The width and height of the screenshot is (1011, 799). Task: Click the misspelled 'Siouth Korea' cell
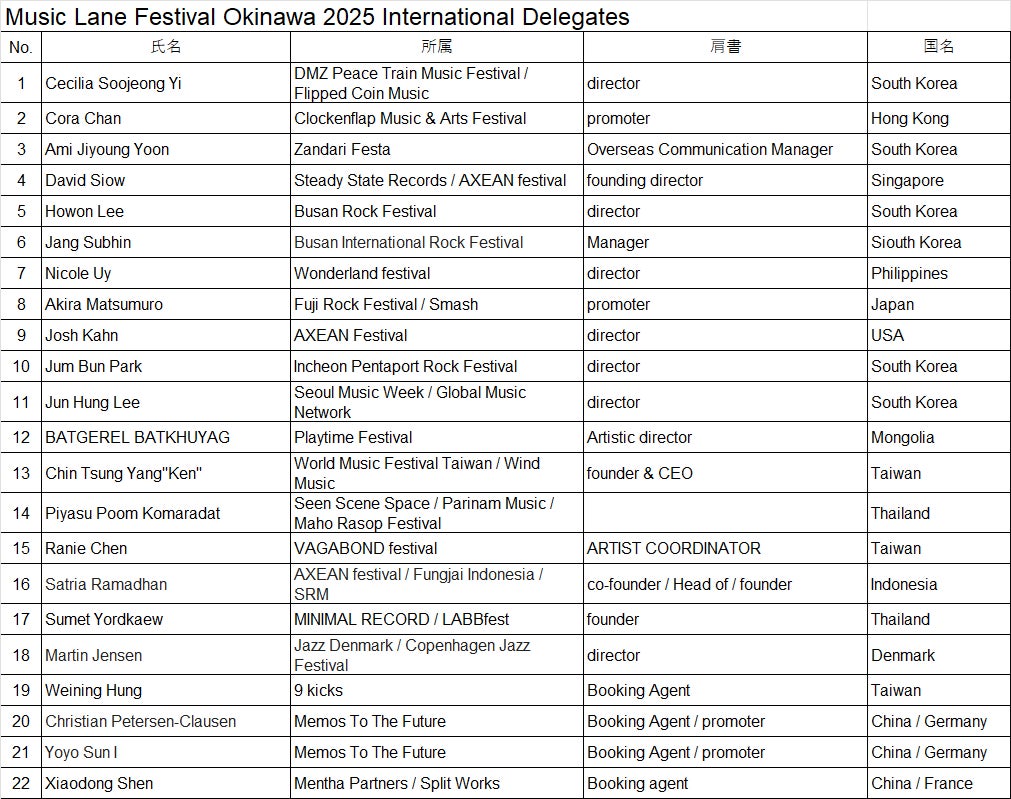point(939,242)
